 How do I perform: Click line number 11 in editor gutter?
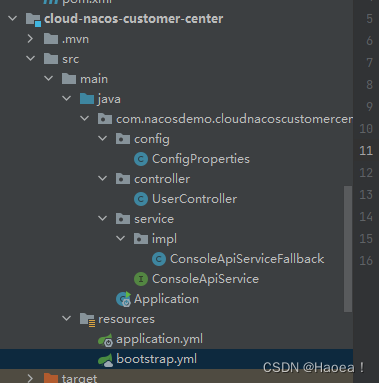[366, 151]
